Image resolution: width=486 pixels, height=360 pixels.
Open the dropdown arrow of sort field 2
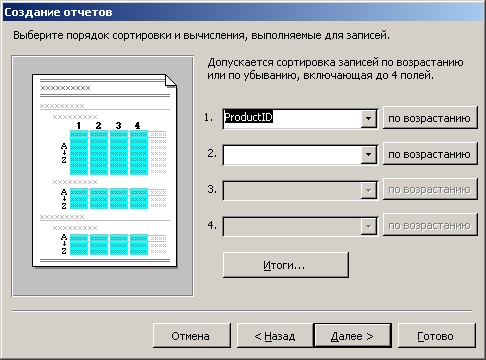368,155
